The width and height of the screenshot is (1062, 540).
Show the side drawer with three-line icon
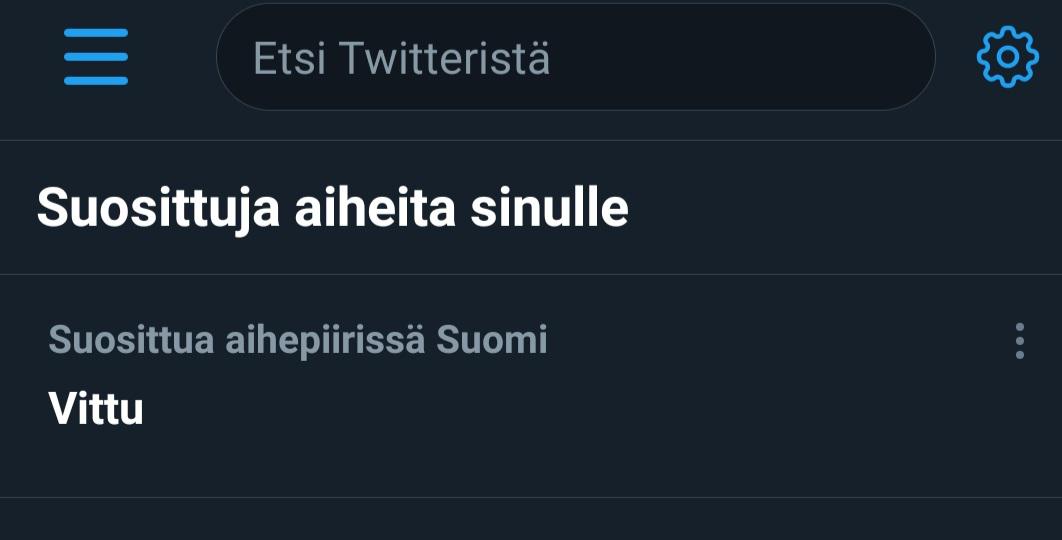click(x=95, y=57)
